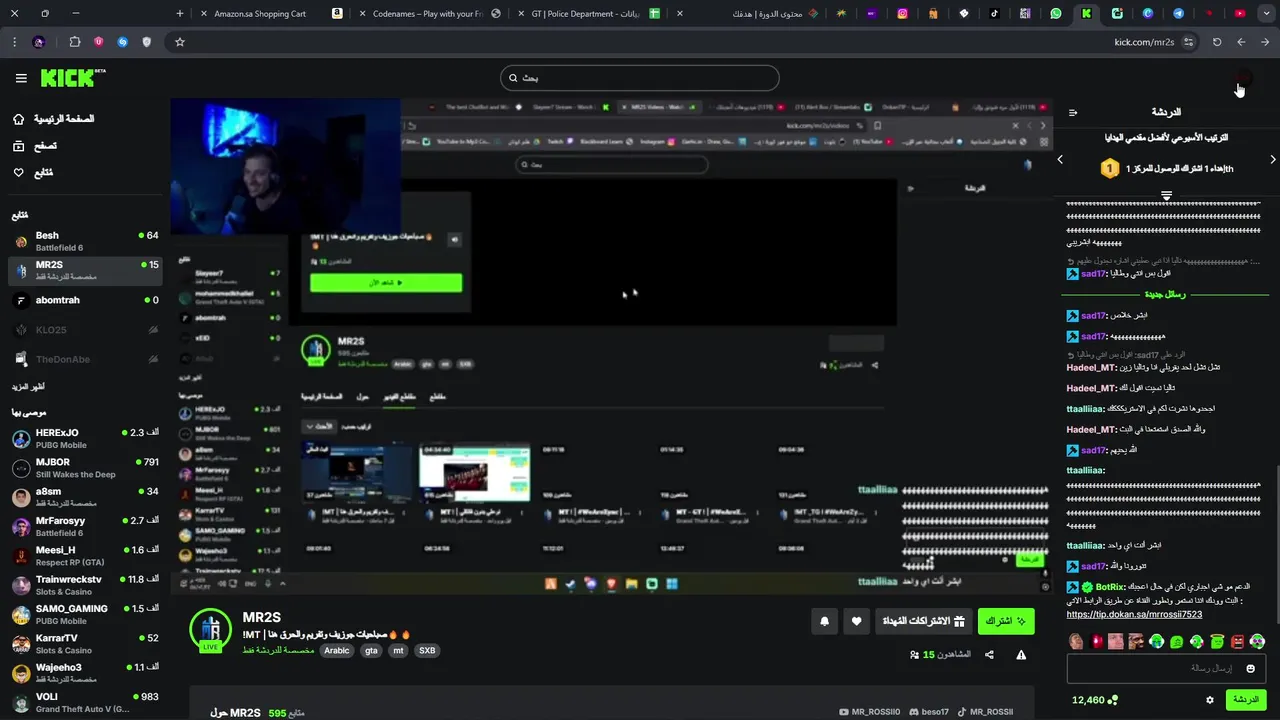This screenshot has width=1280, height=720.
Task: Open TheDonAbe channel in the sidebar
Action: pyautogui.click(x=85, y=359)
